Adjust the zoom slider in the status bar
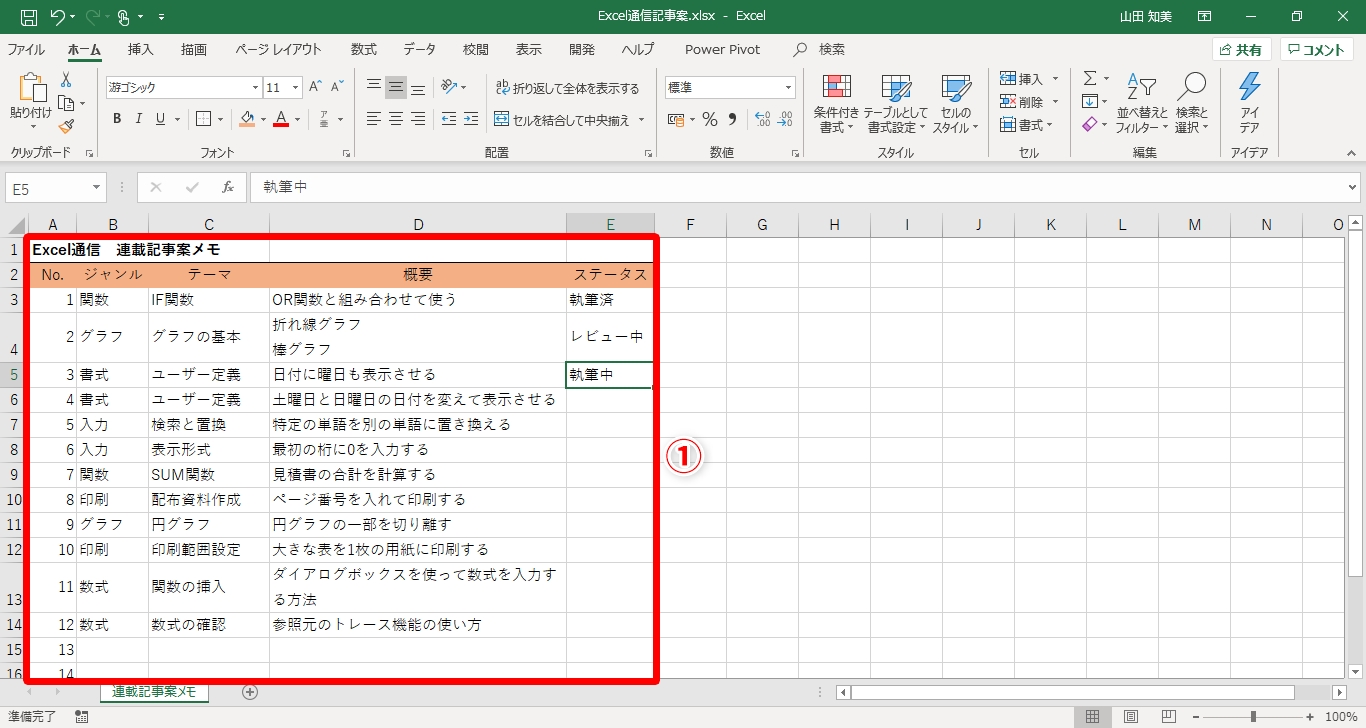The image size is (1366, 728). click(1253, 716)
